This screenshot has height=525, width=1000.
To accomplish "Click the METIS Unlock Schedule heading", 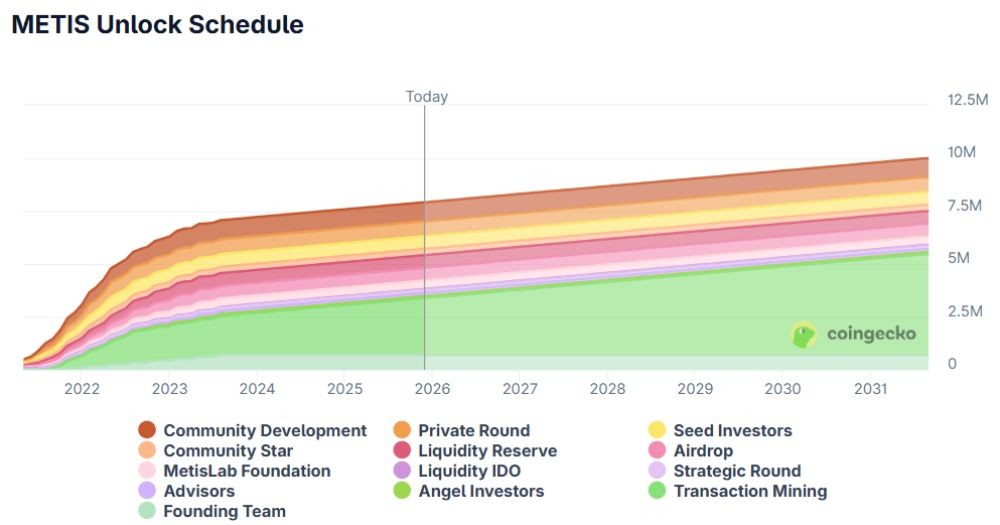I will (157, 25).
